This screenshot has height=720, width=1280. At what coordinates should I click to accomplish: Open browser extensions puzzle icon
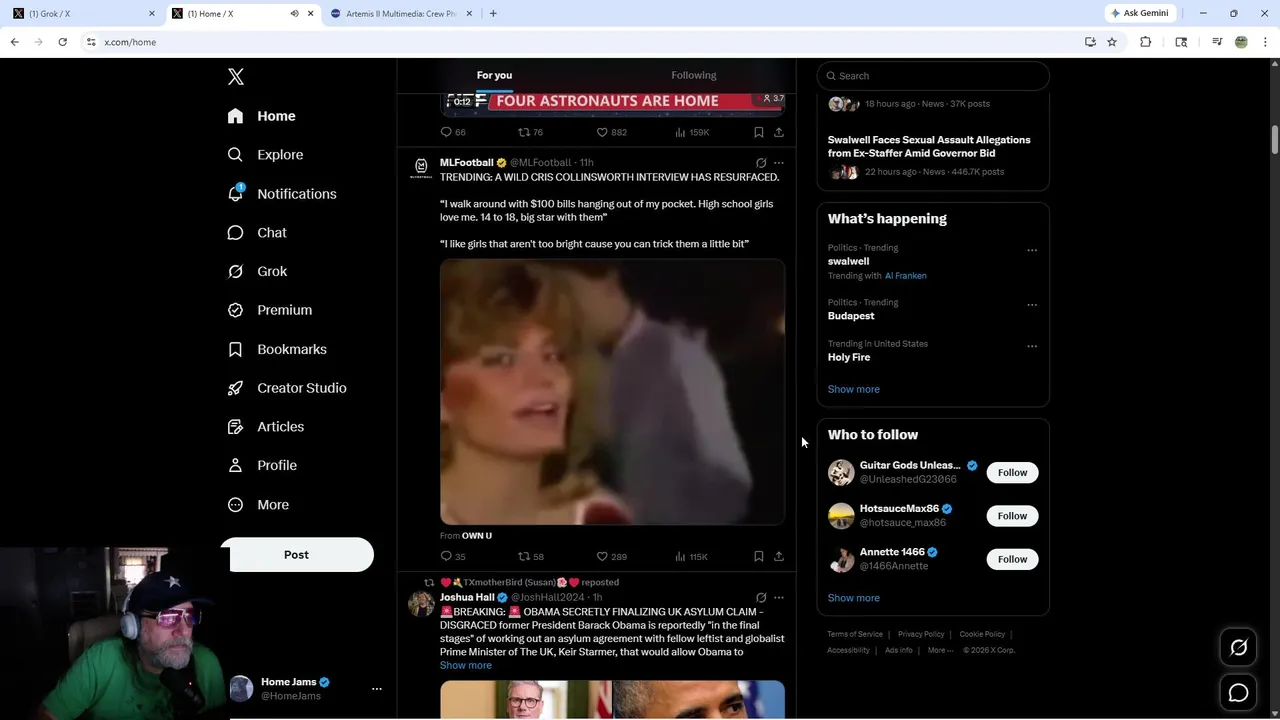click(x=1146, y=42)
